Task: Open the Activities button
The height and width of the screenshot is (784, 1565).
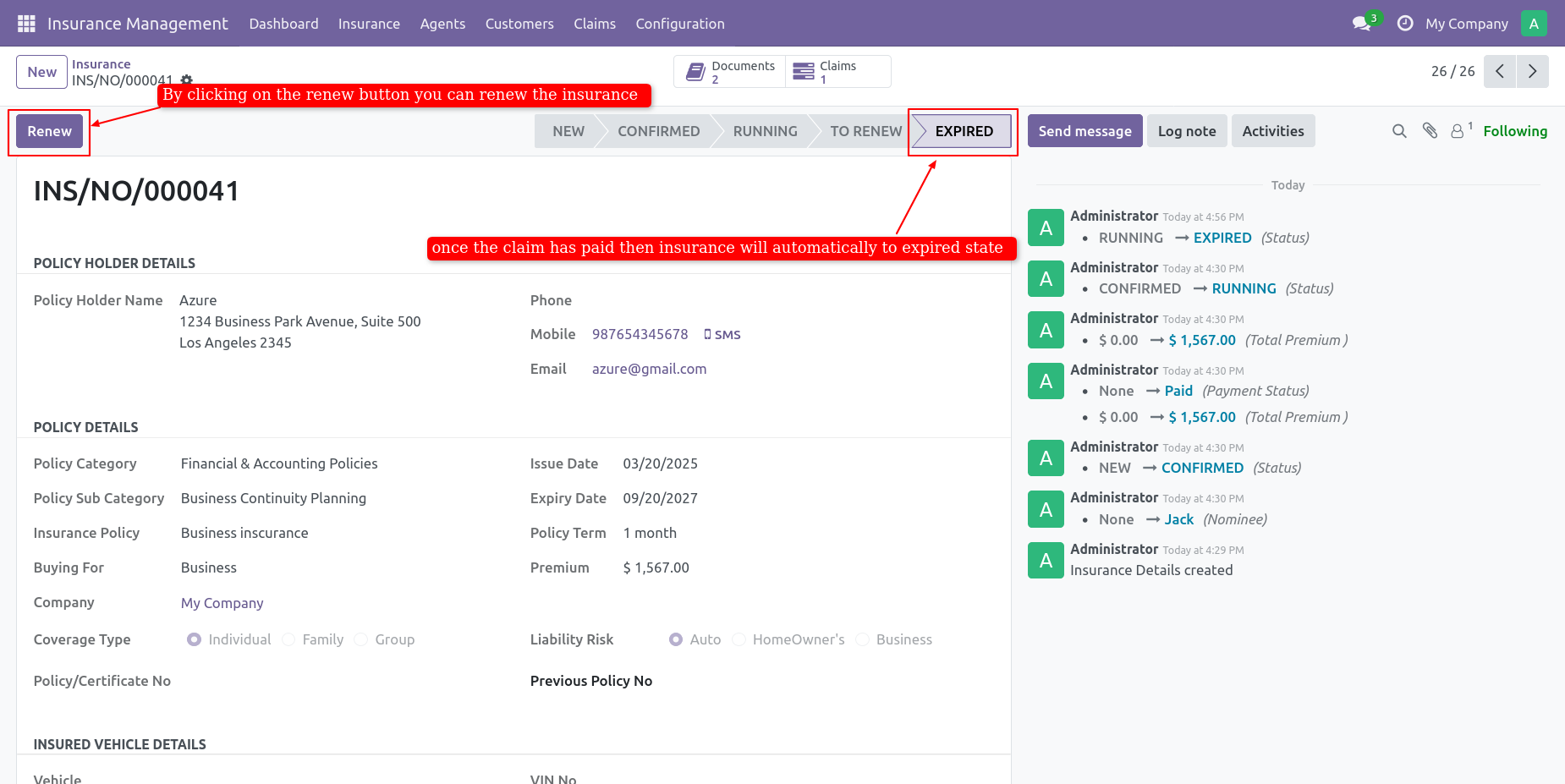Action: coord(1273,131)
